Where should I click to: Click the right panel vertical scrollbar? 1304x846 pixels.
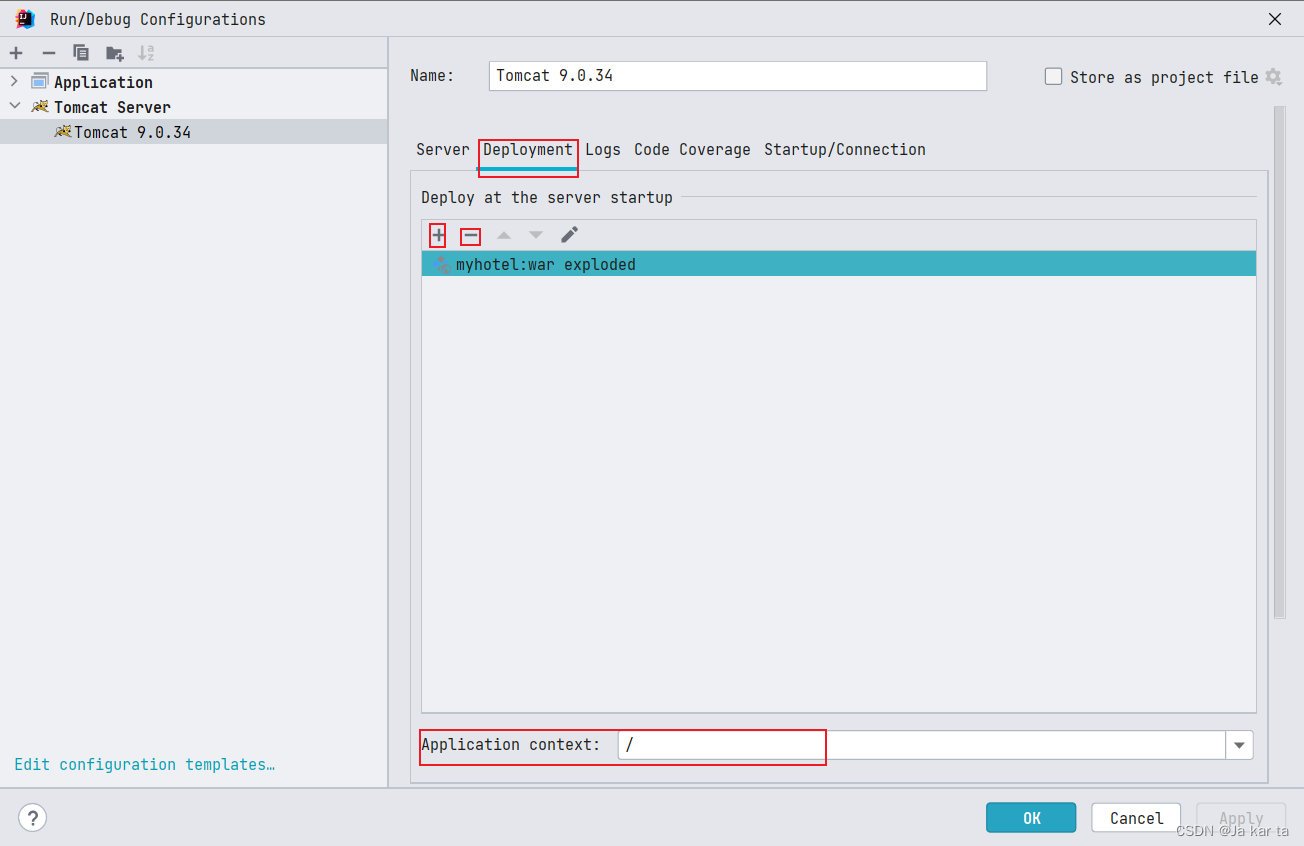pos(1280,362)
